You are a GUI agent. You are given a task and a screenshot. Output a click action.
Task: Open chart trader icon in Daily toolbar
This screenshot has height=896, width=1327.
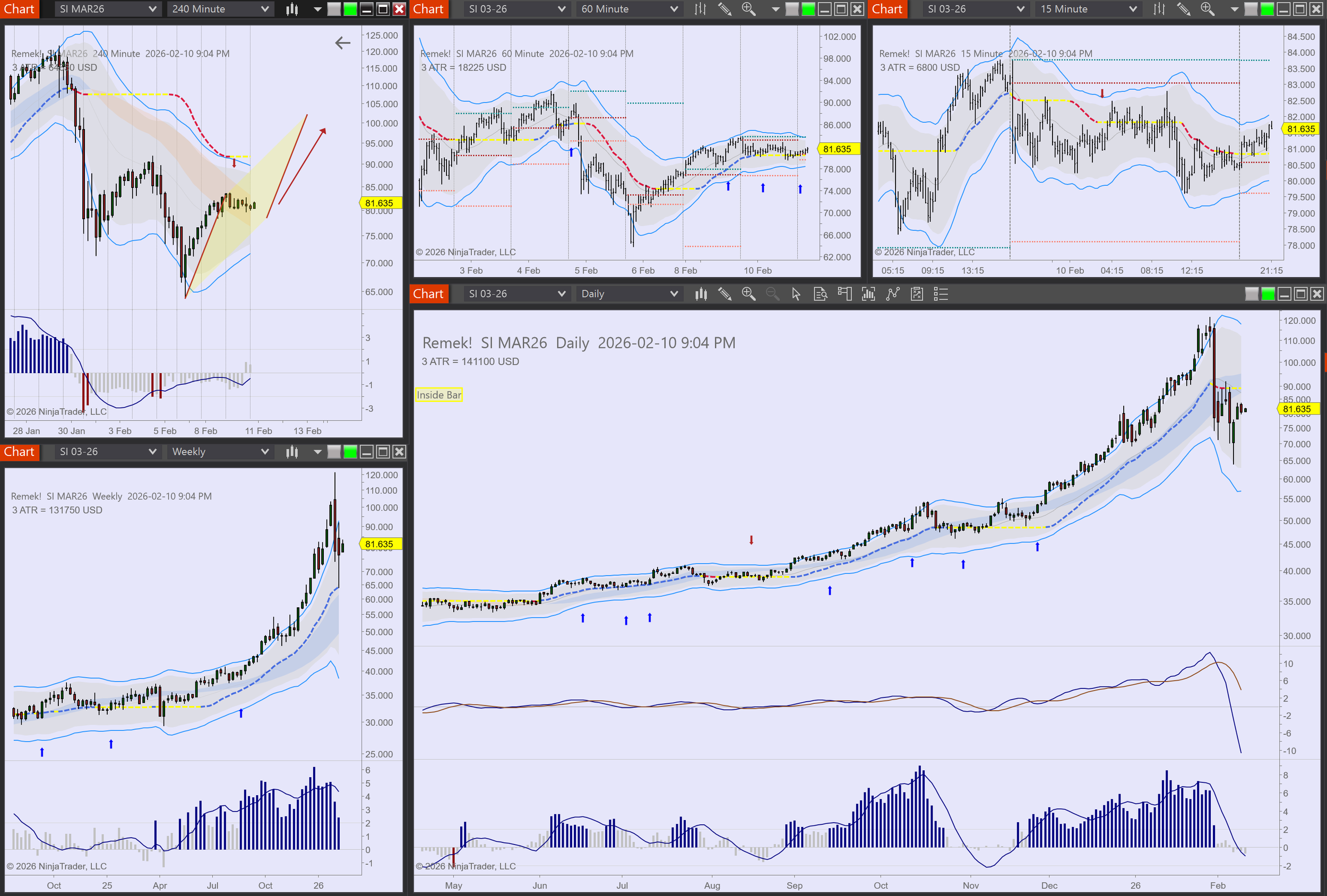pos(845,294)
